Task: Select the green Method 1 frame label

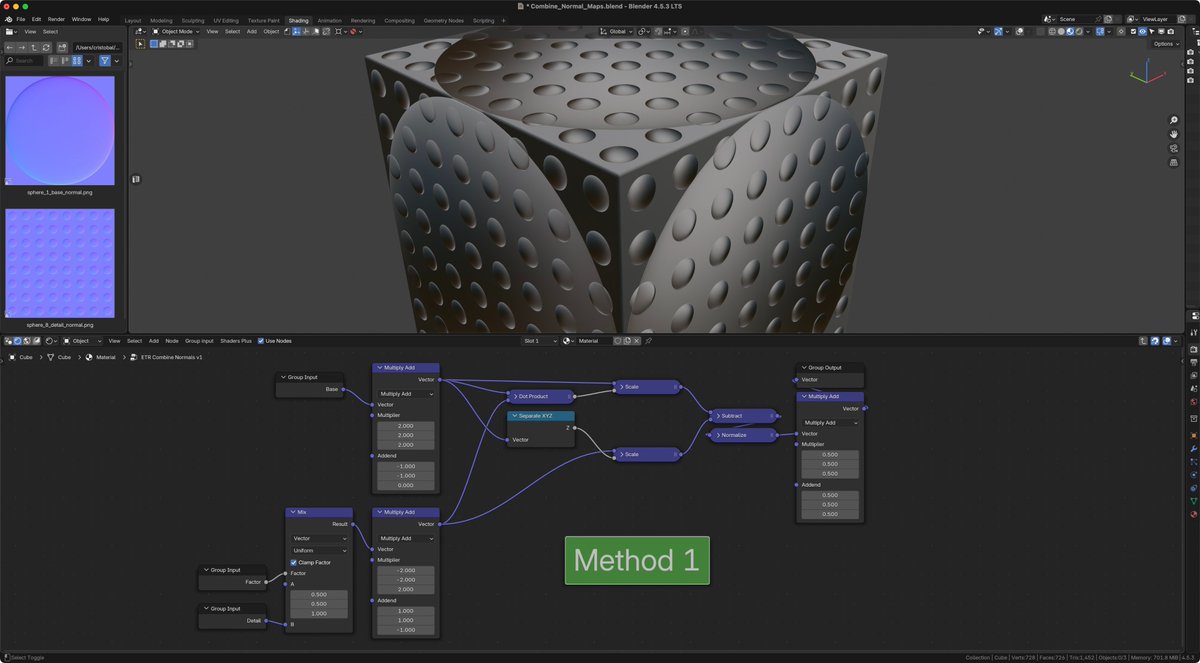Action: click(637, 560)
